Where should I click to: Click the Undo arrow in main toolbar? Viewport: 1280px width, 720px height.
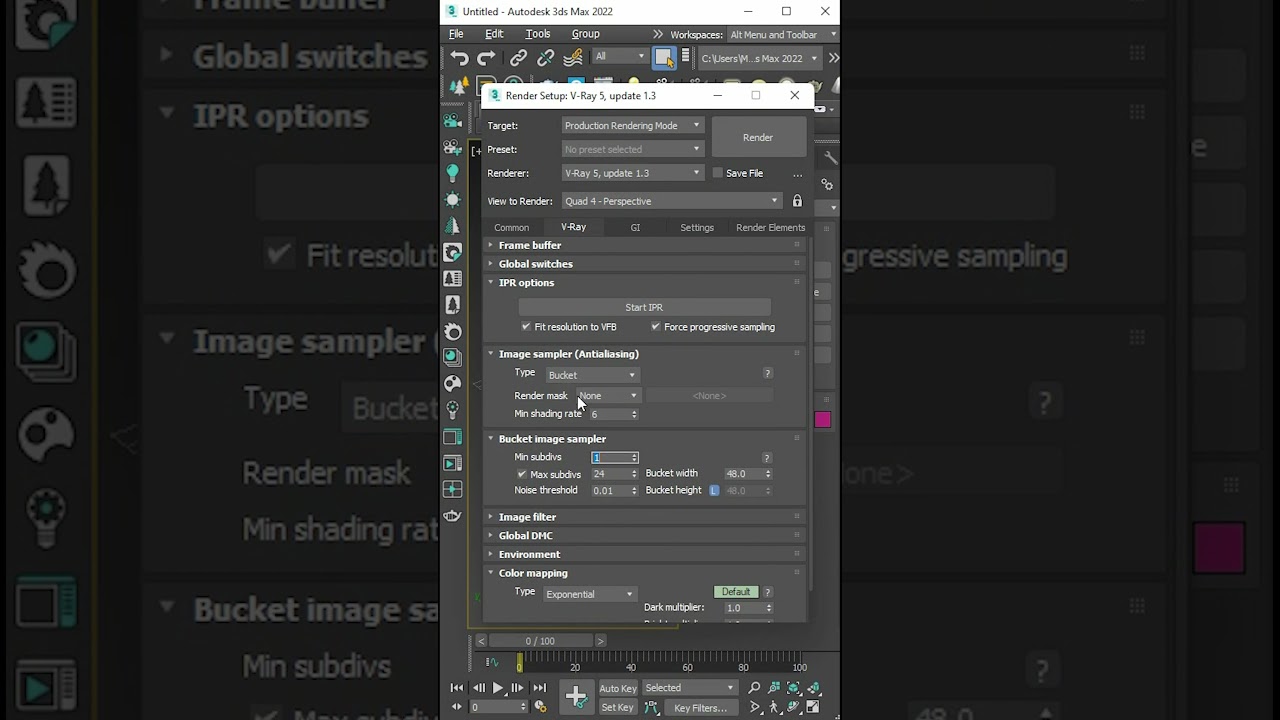pos(459,58)
